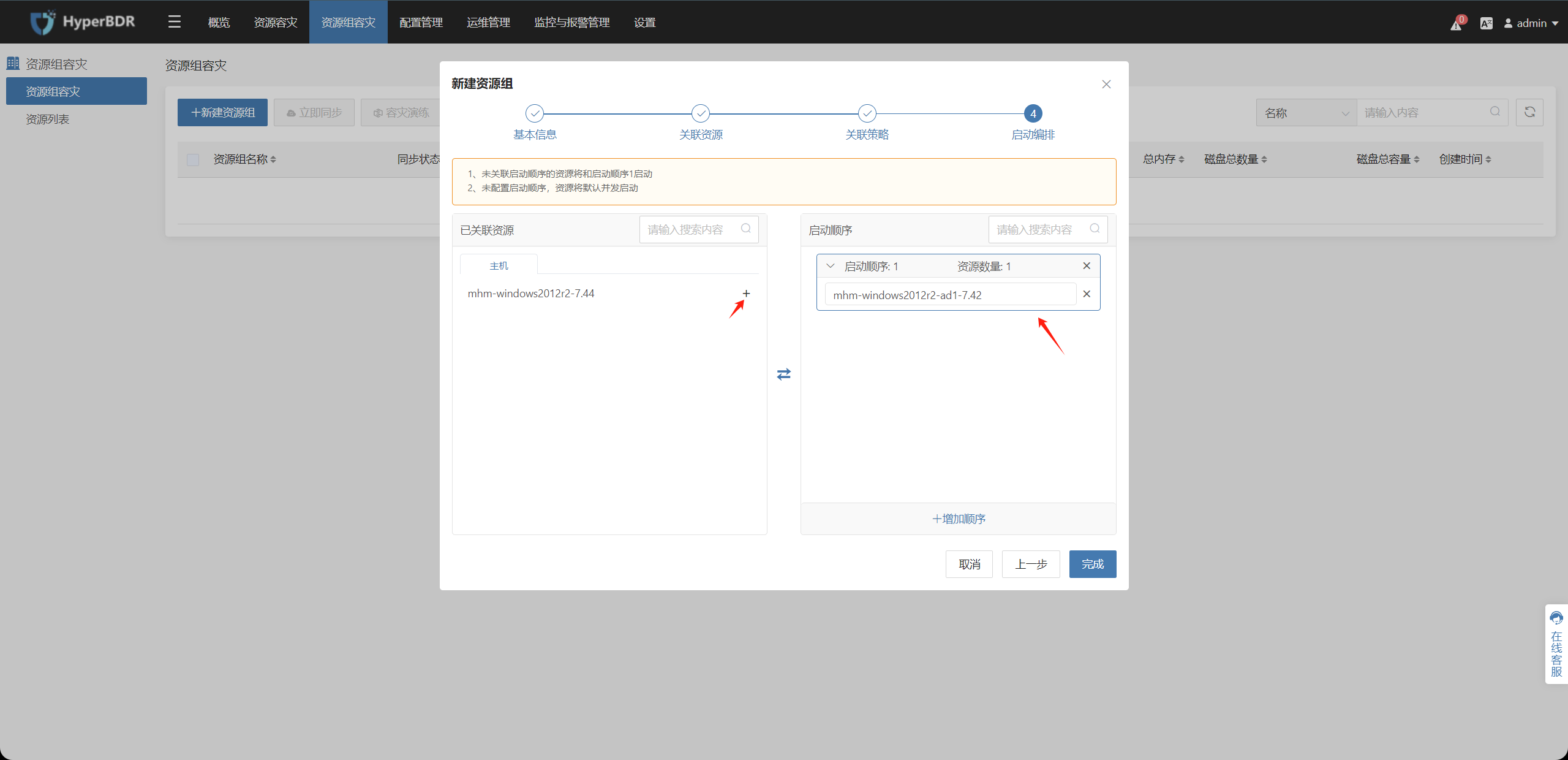Click the mhm-windows2012r2-7.44 resource row

609,294
